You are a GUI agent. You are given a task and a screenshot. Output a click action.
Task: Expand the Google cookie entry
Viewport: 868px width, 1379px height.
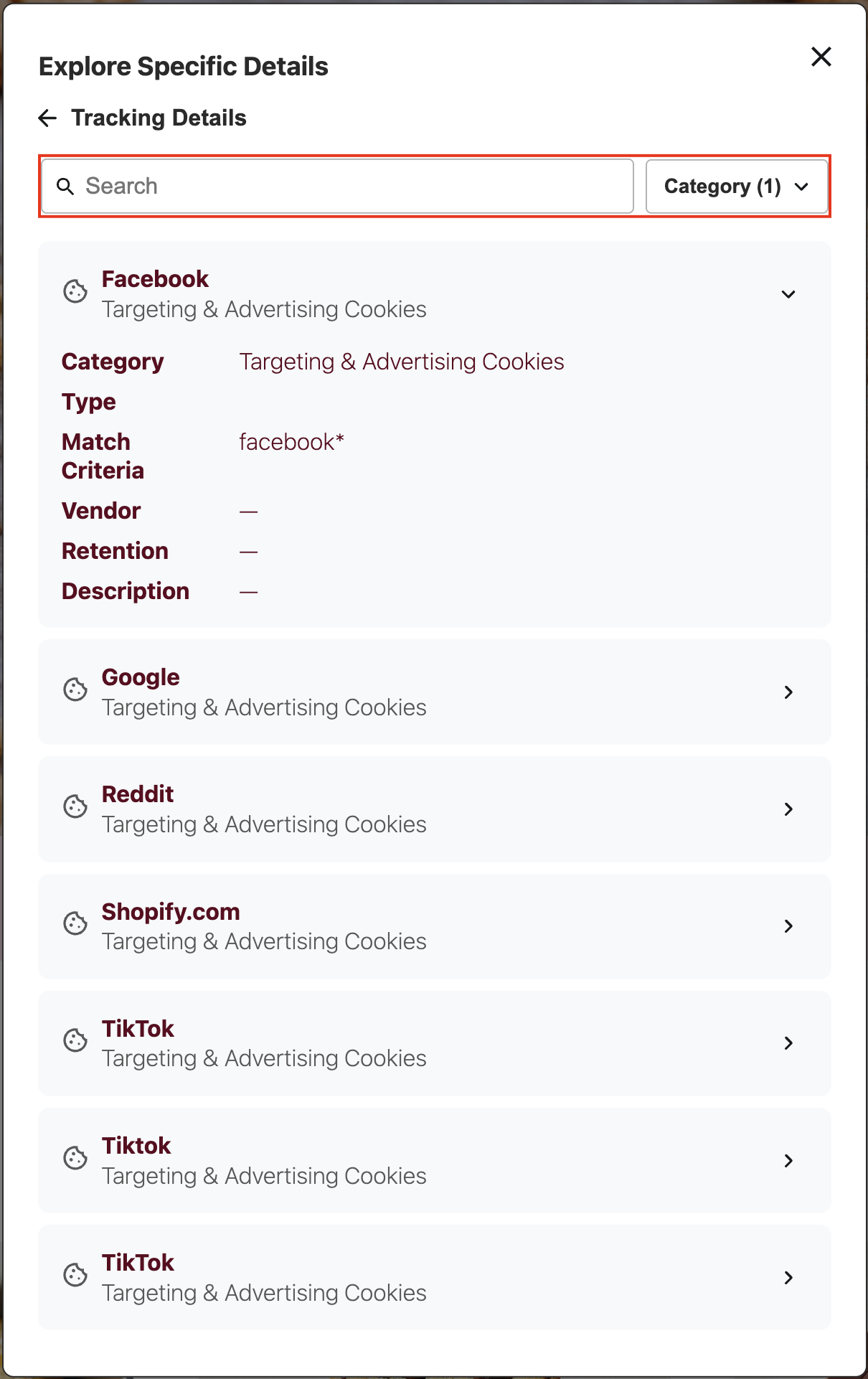788,692
